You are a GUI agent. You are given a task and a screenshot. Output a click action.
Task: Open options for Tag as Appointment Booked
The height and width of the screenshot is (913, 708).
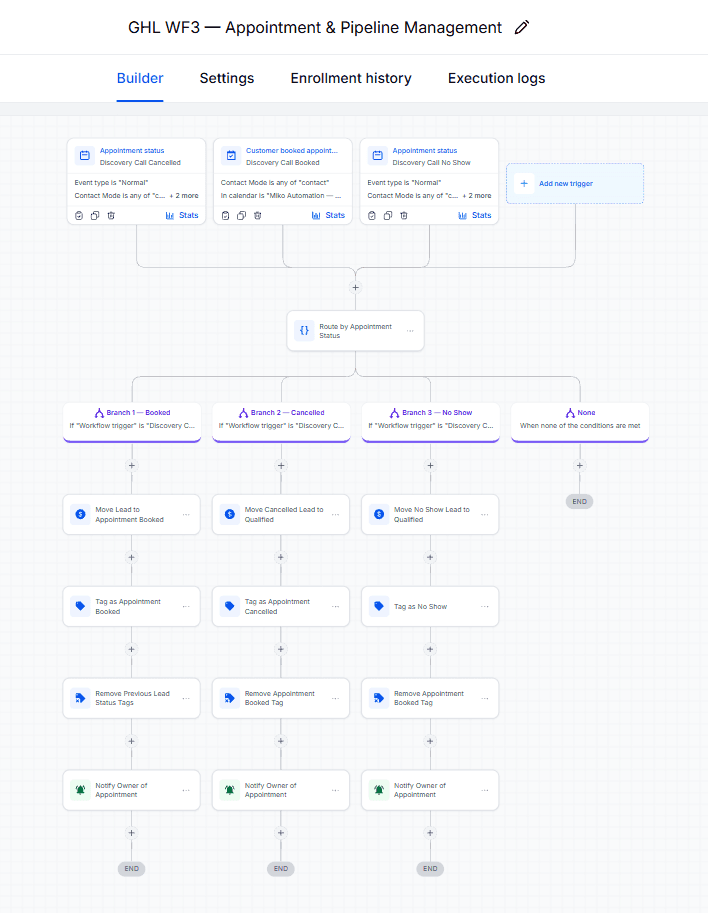coord(186,607)
